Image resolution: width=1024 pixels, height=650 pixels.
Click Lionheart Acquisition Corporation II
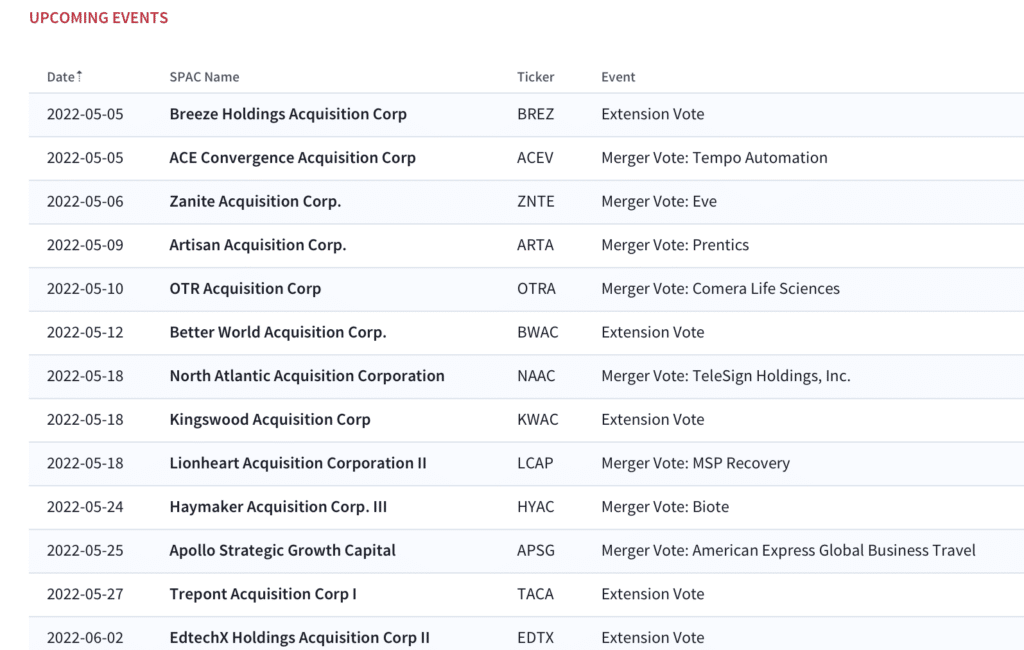click(298, 463)
